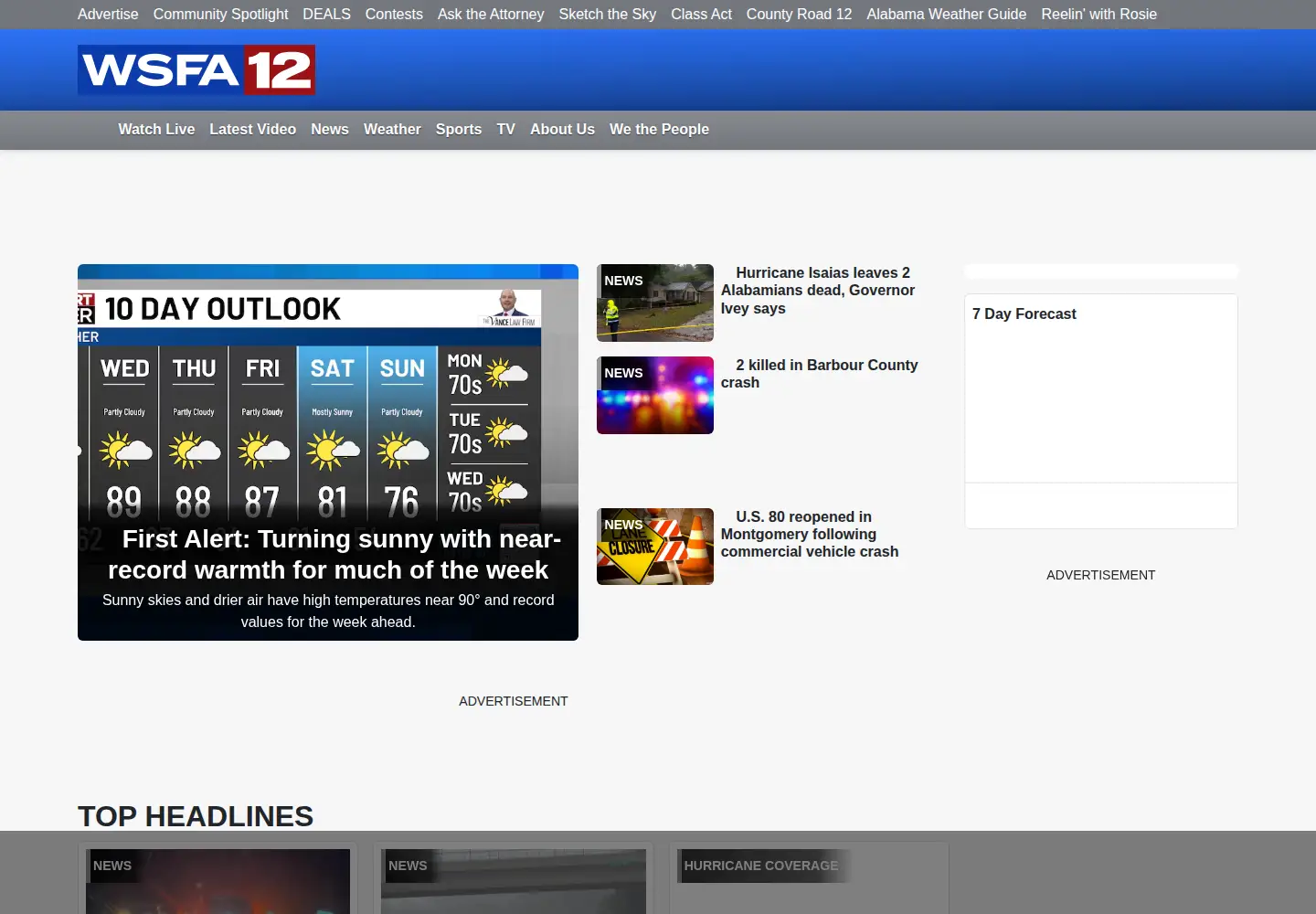Viewport: 1316px width, 914px height.
Task: Open U.S. 80 reopened headline
Action: pos(810,534)
